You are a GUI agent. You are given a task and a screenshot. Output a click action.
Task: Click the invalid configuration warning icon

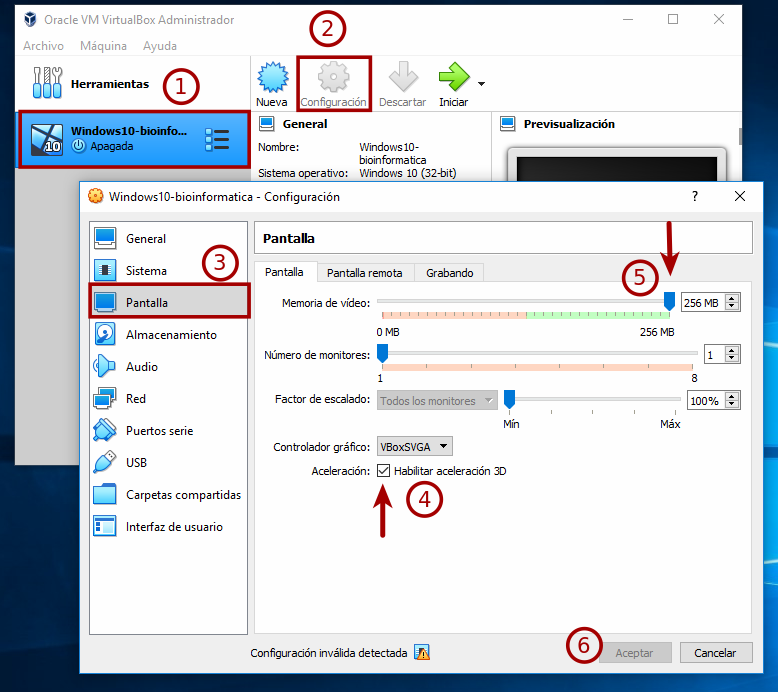point(422,652)
